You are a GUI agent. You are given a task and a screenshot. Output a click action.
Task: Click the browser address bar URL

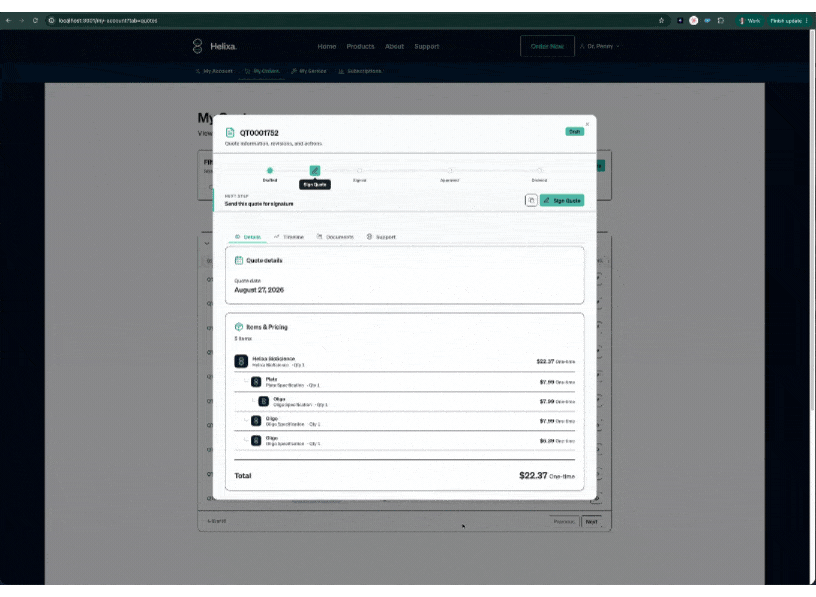pos(108,21)
